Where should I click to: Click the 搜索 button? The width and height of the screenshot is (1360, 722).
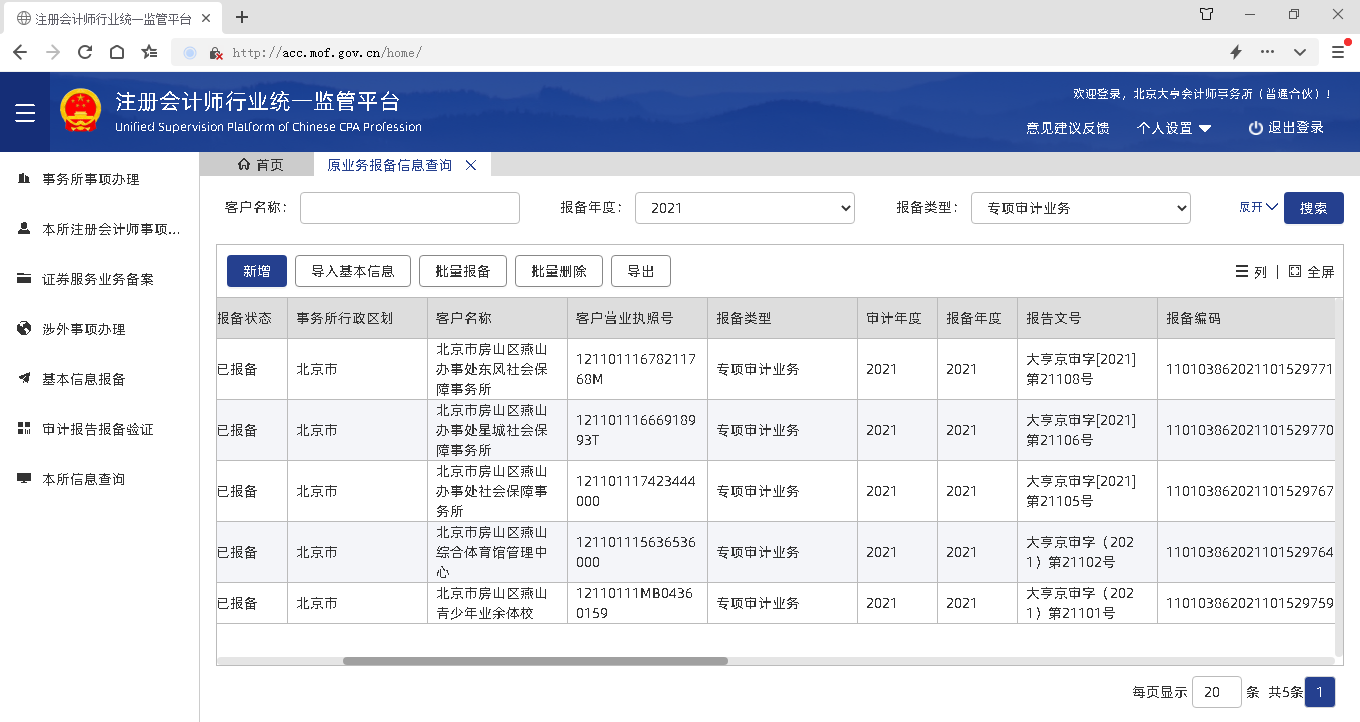click(1313, 208)
